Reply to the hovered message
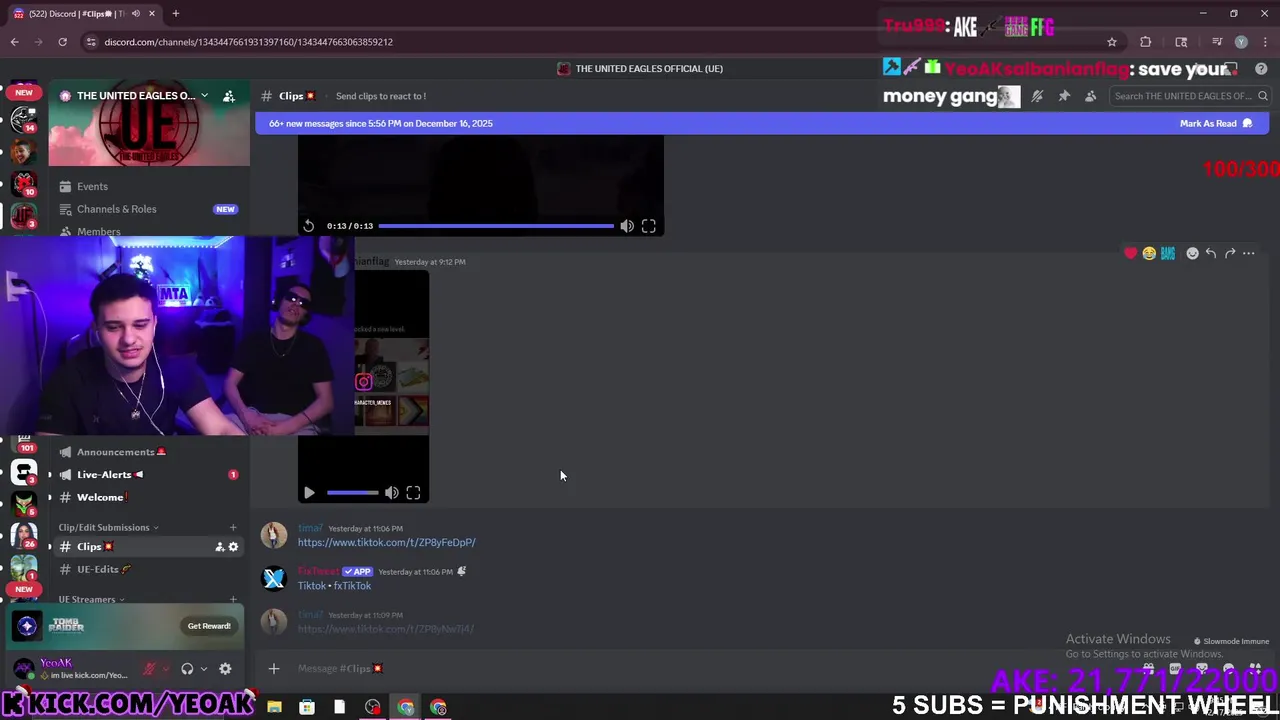Viewport: 1280px width, 720px height. [x=1211, y=254]
